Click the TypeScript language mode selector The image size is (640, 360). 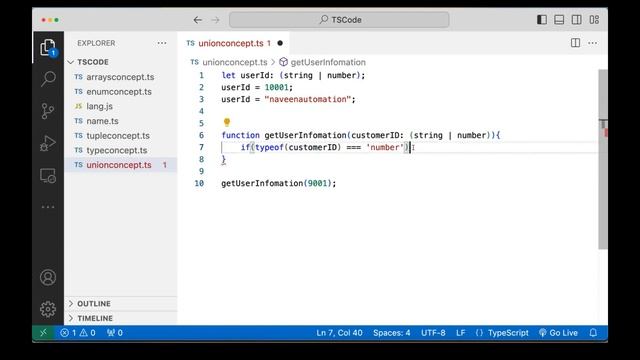click(x=508, y=333)
